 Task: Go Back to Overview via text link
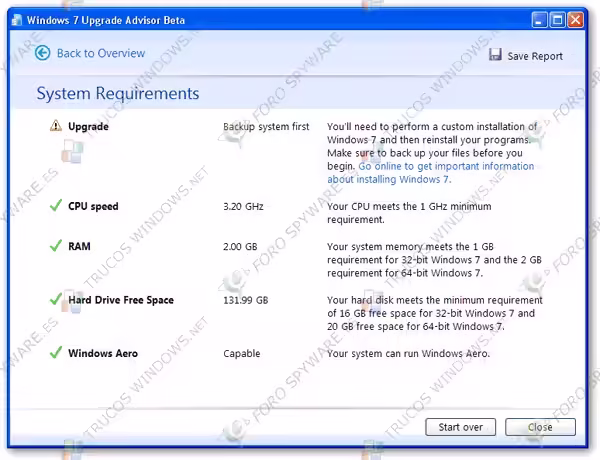pos(101,53)
